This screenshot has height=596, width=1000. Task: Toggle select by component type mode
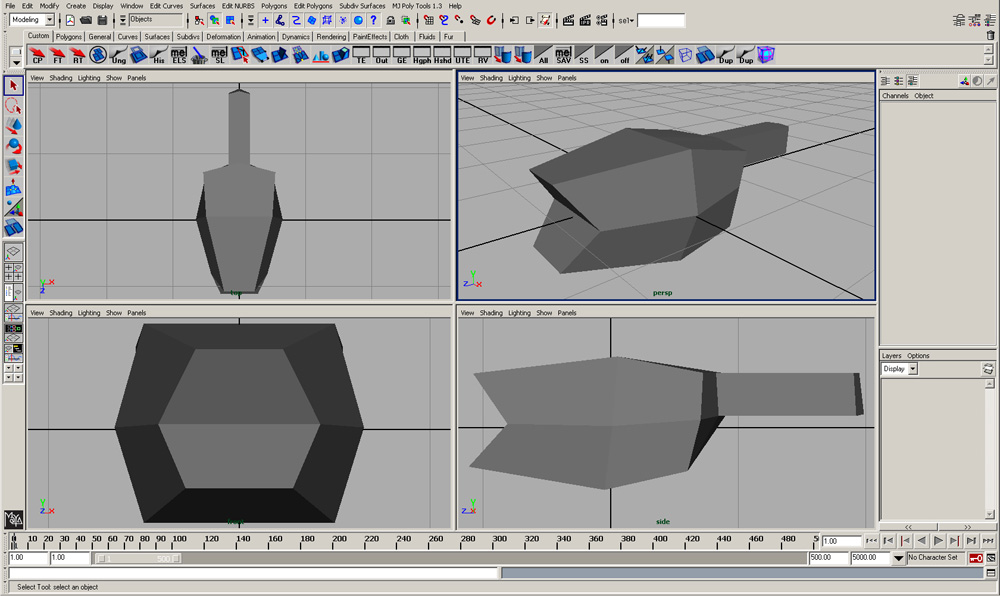(230, 20)
